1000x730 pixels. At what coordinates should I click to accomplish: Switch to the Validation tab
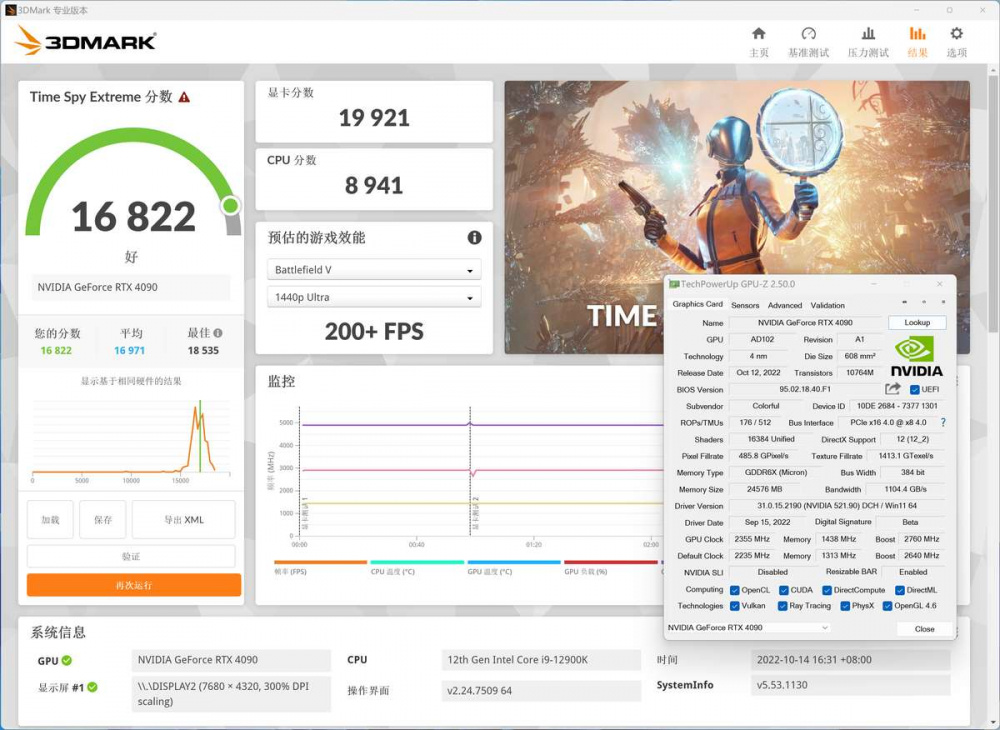point(827,305)
